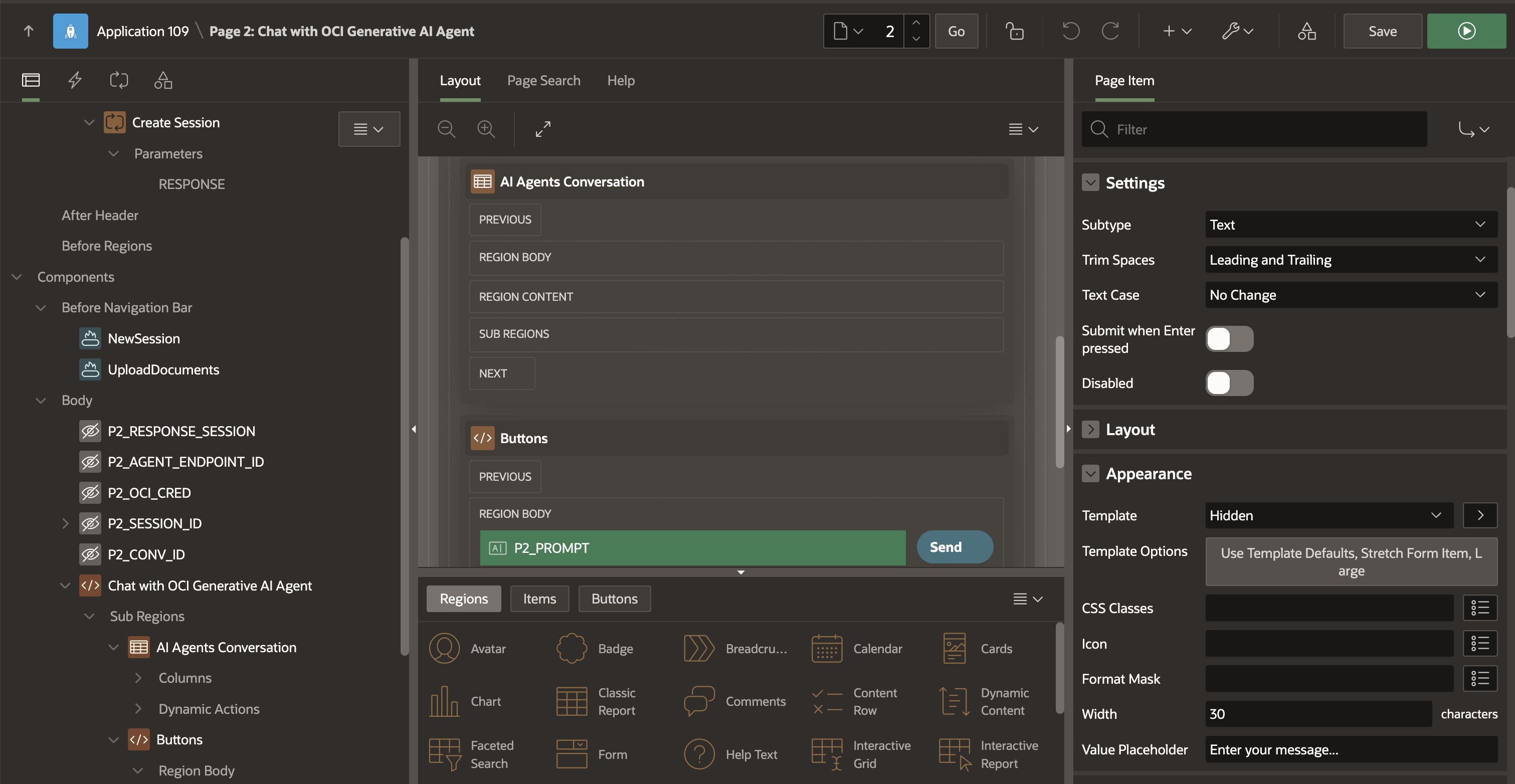
Task: Zoom in on the layout view
Action: tap(486, 129)
